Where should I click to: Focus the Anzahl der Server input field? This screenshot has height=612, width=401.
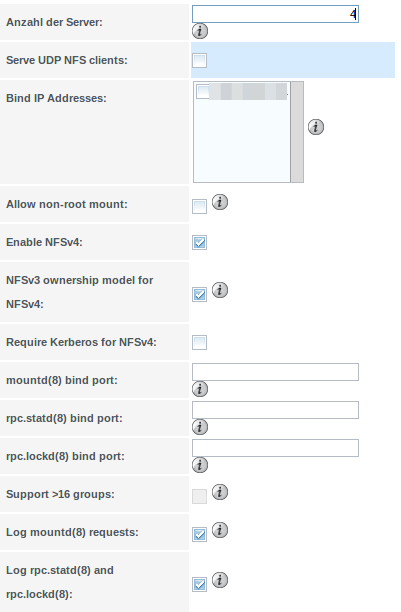tap(275, 14)
